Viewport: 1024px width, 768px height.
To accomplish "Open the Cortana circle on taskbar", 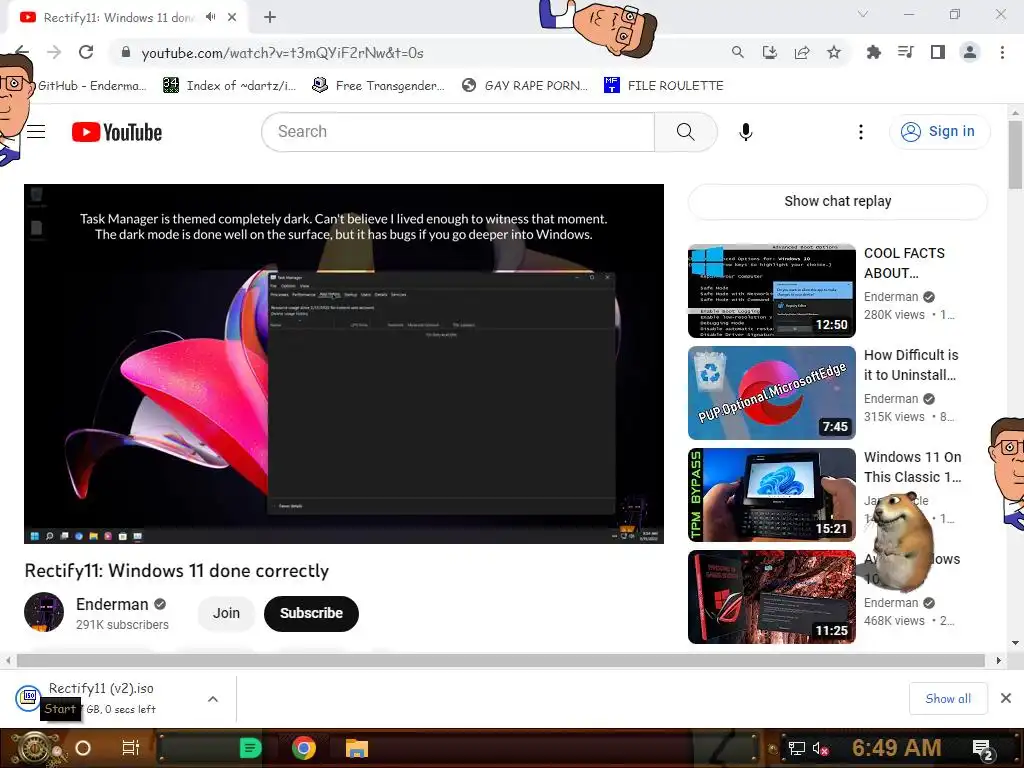I will click(83, 748).
